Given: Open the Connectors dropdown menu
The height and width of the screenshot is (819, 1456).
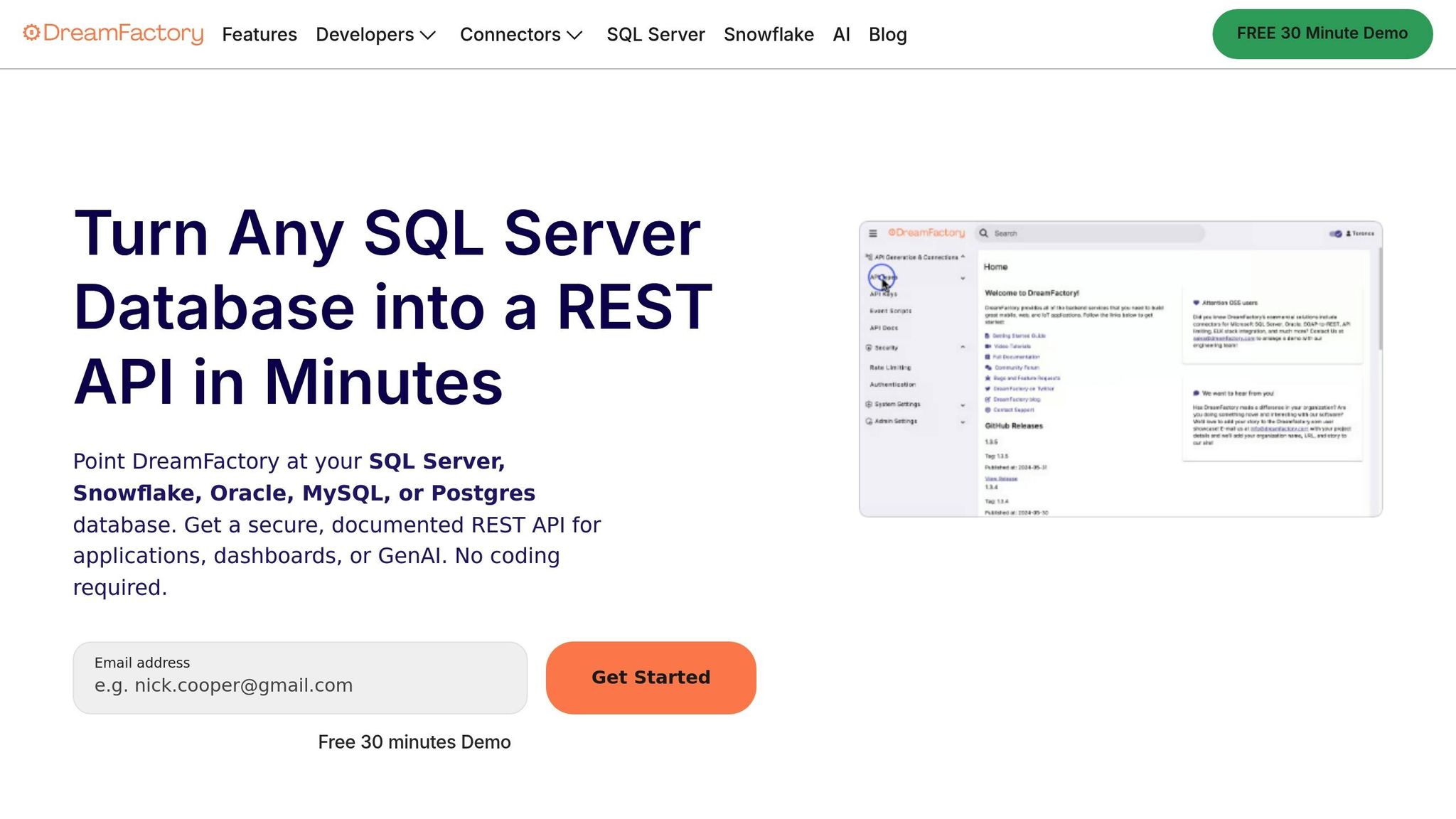Looking at the screenshot, I should pyautogui.click(x=520, y=34).
